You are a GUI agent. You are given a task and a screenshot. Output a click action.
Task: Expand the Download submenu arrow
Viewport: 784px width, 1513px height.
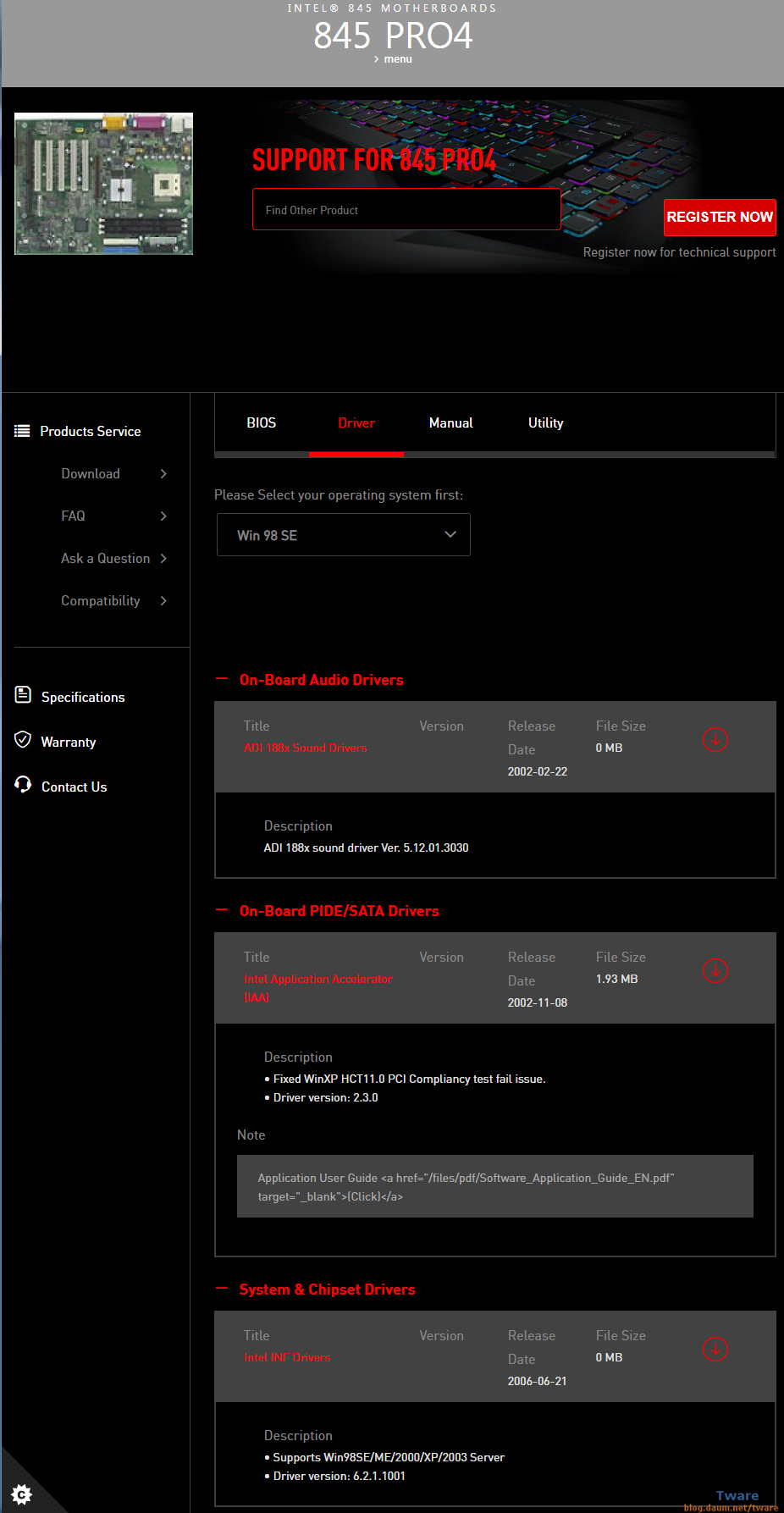(x=163, y=473)
